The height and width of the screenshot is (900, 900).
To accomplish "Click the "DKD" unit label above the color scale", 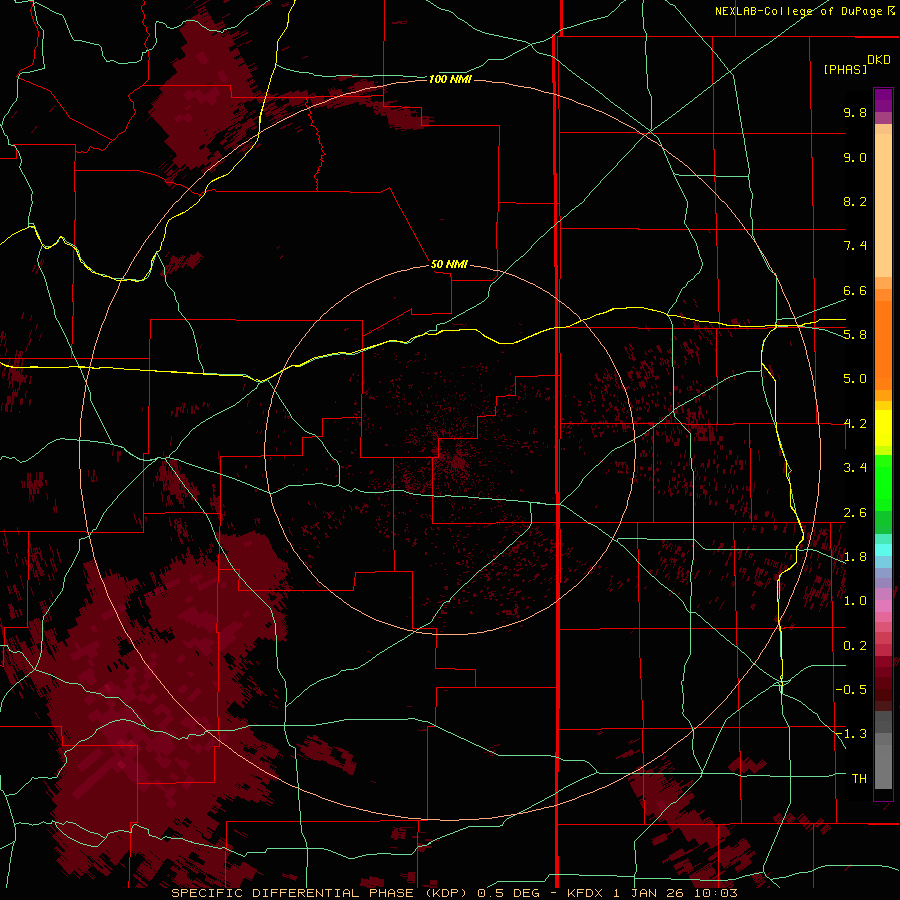I will click(x=879, y=60).
